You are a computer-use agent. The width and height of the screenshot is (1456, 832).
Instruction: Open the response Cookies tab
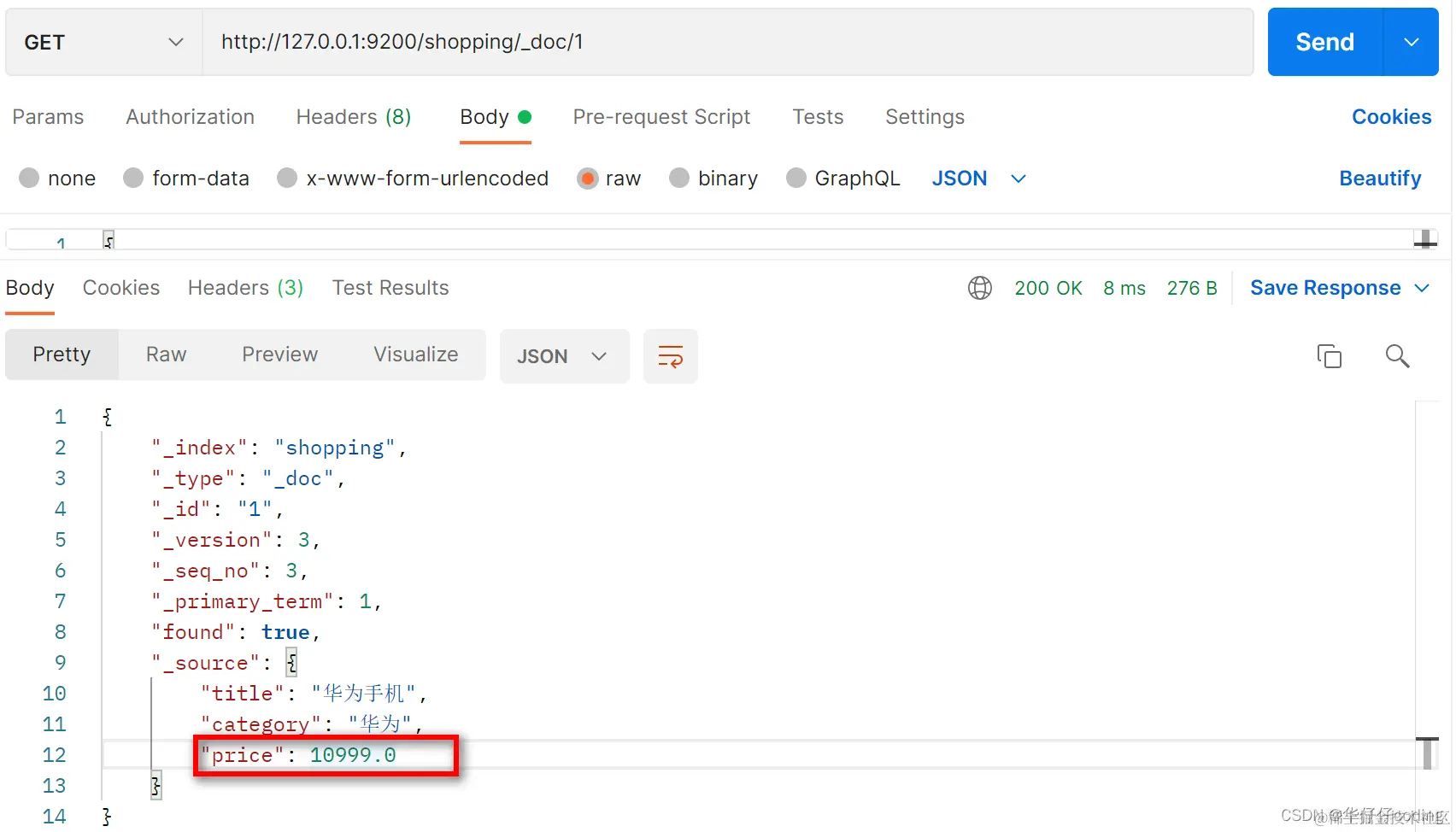(x=121, y=288)
